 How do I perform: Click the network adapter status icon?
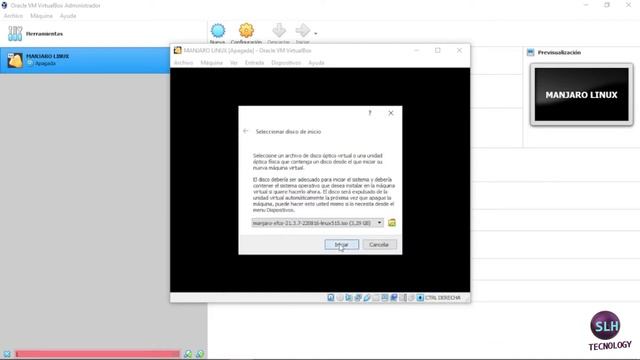click(x=358, y=298)
